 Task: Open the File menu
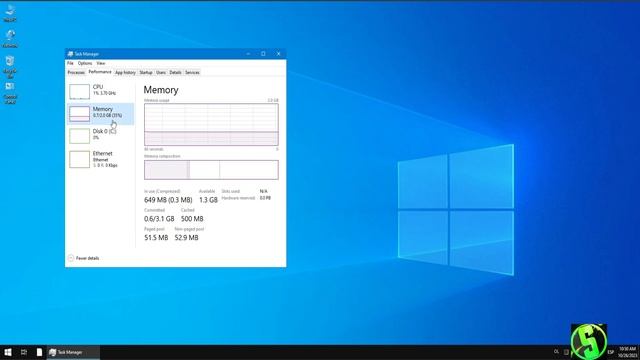(70, 63)
